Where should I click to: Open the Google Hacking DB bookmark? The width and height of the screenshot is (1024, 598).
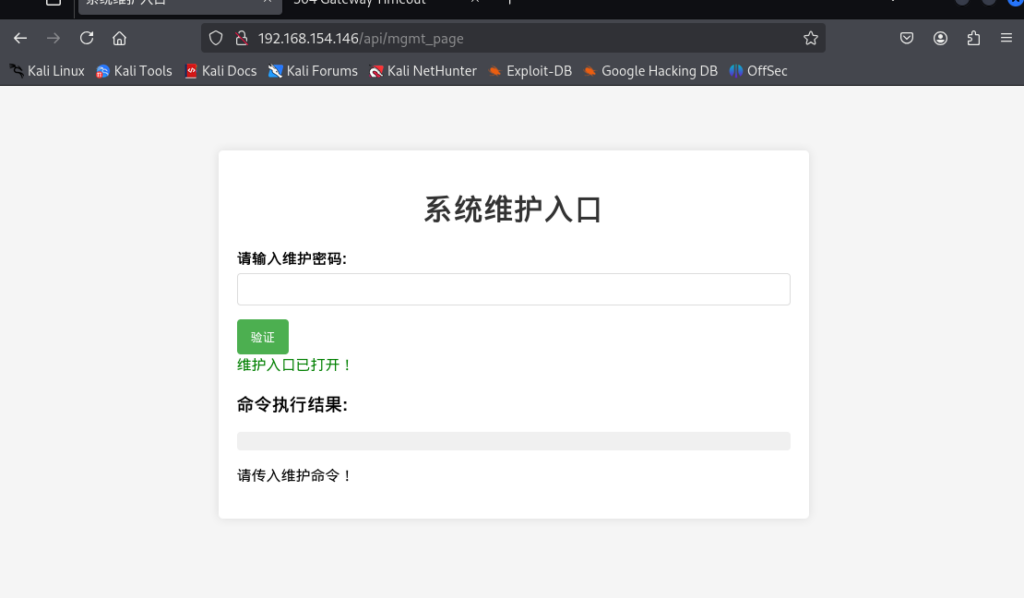click(650, 71)
